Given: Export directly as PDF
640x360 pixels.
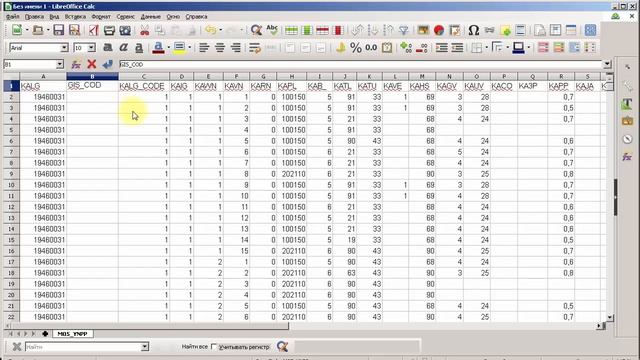Looking at the screenshot, I should (93, 30).
